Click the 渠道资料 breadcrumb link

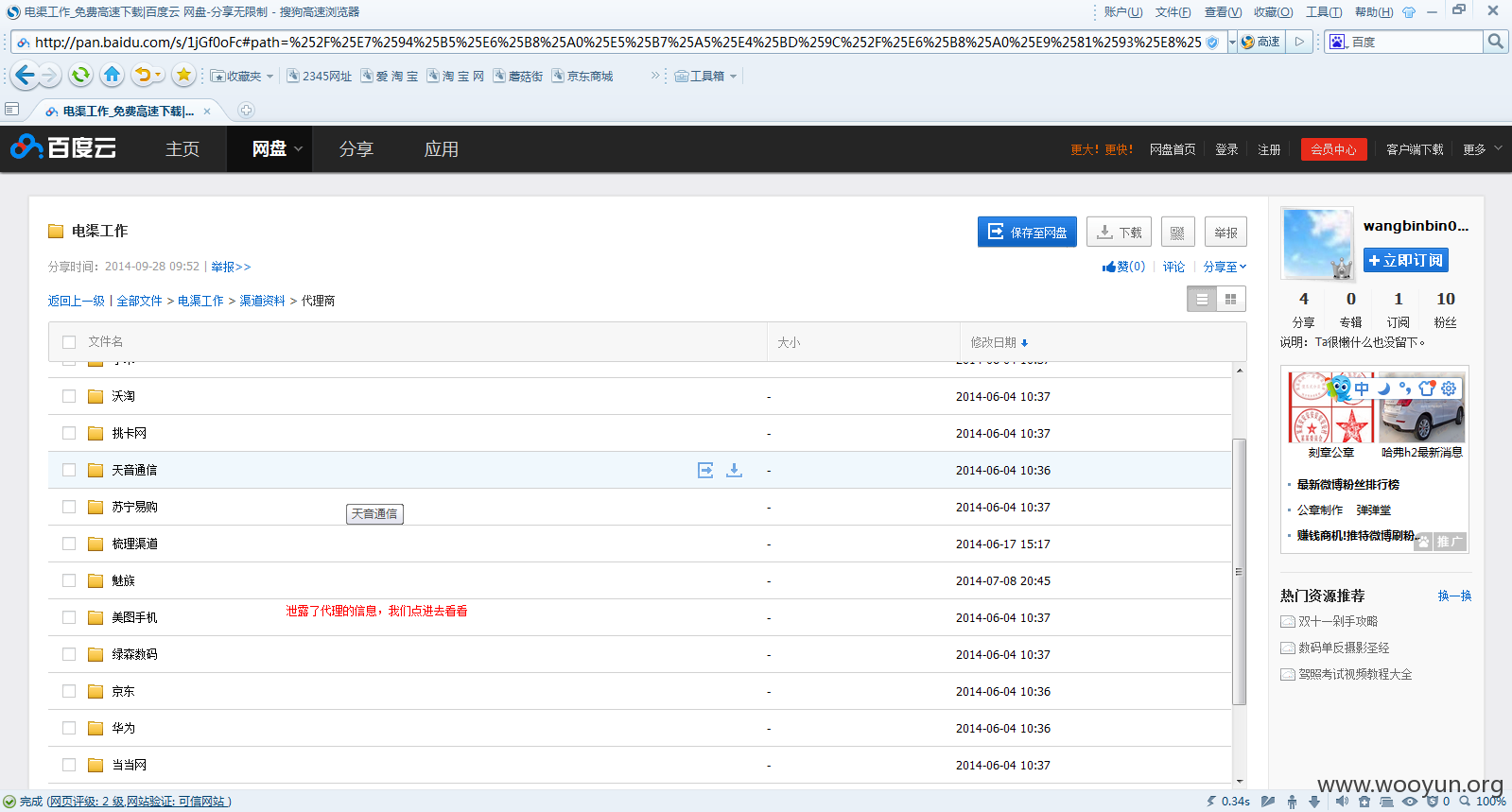pos(262,301)
